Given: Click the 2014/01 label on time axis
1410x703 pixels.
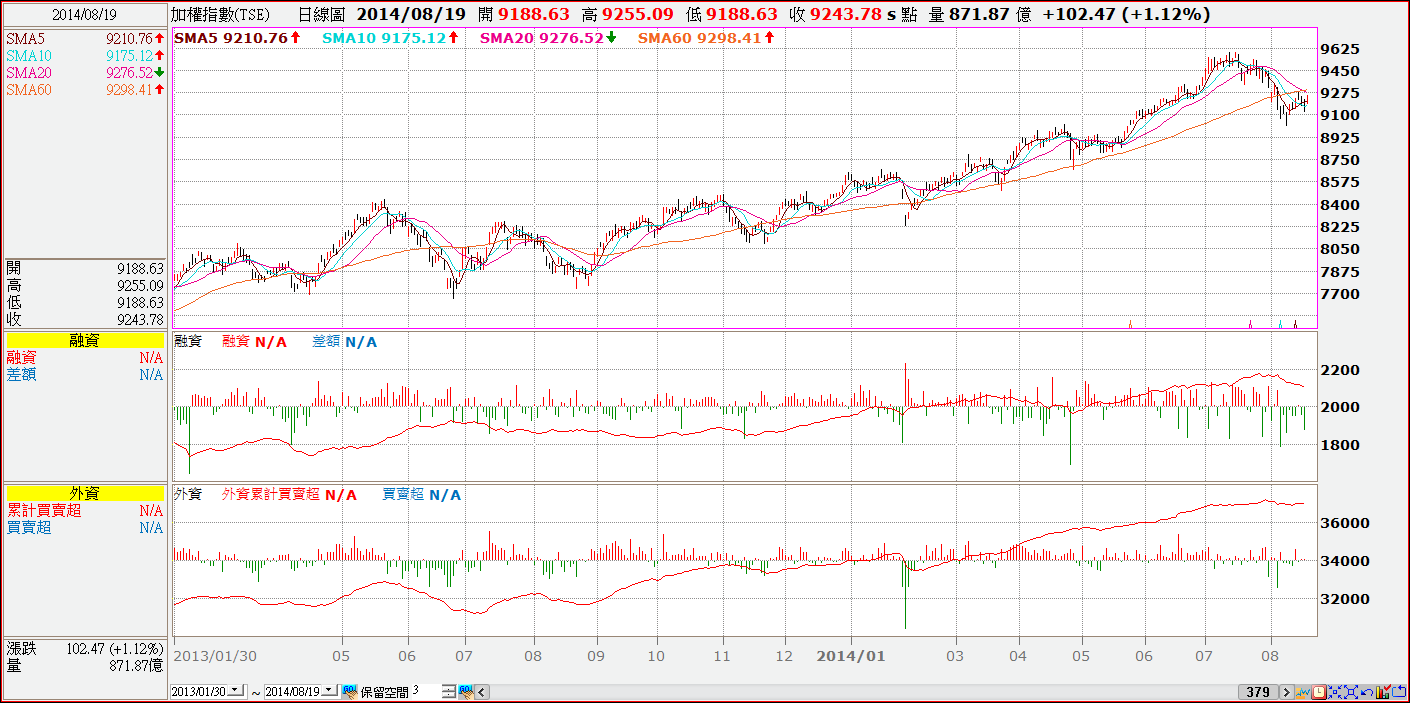Looking at the screenshot, I should [851, 656].
